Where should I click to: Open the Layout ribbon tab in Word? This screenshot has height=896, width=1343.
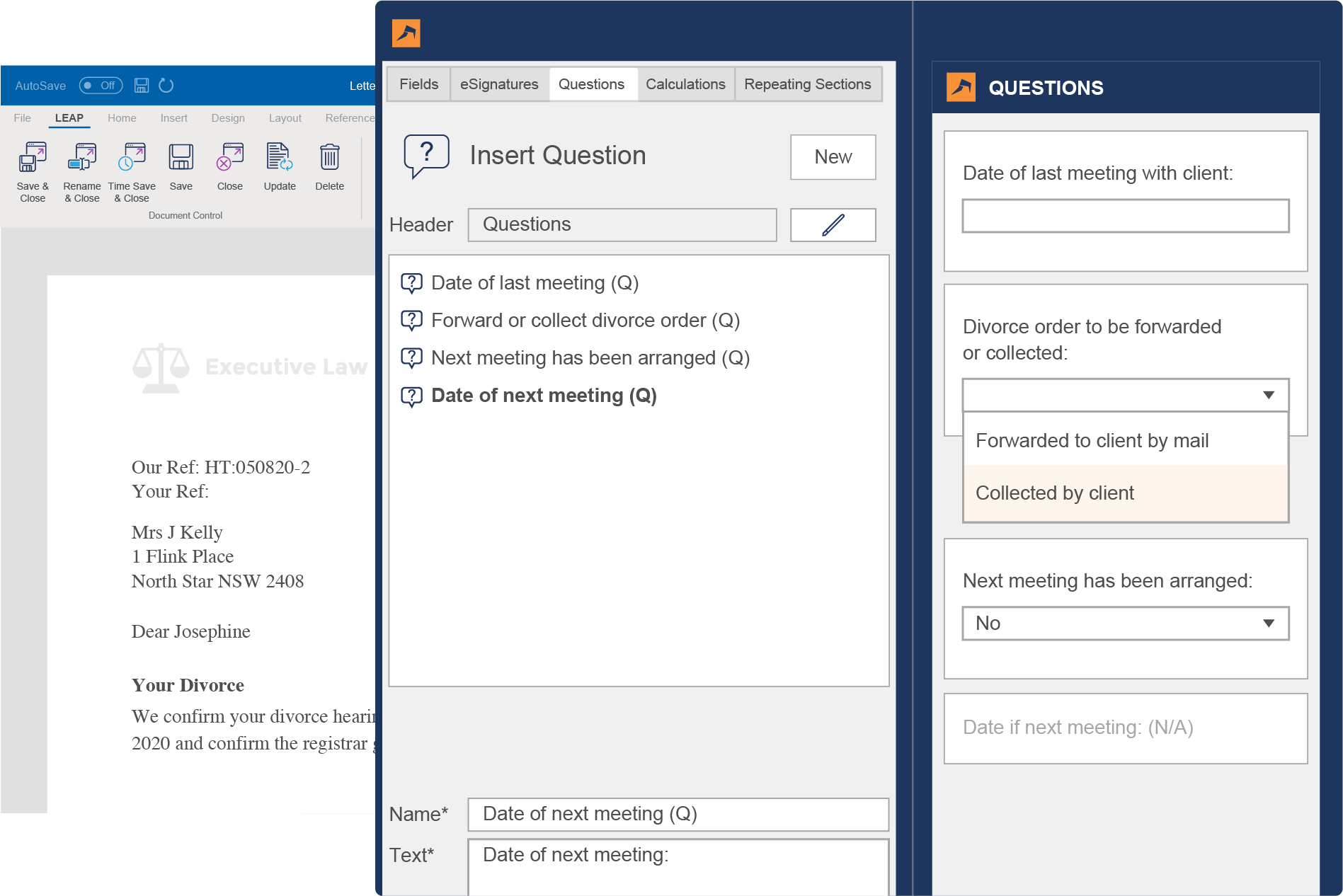coord(285,118)
